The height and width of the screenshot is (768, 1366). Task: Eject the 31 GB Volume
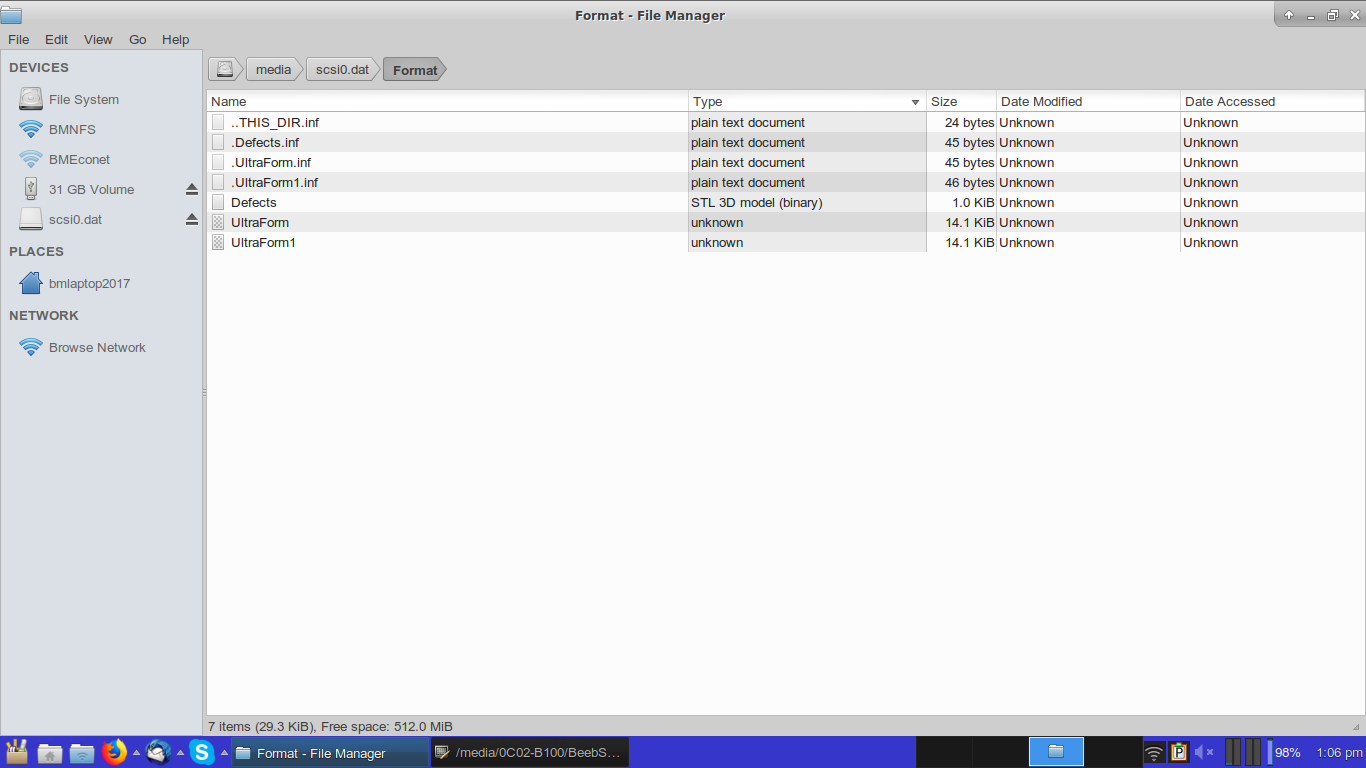pyautogui.click(x=192, y=190)
